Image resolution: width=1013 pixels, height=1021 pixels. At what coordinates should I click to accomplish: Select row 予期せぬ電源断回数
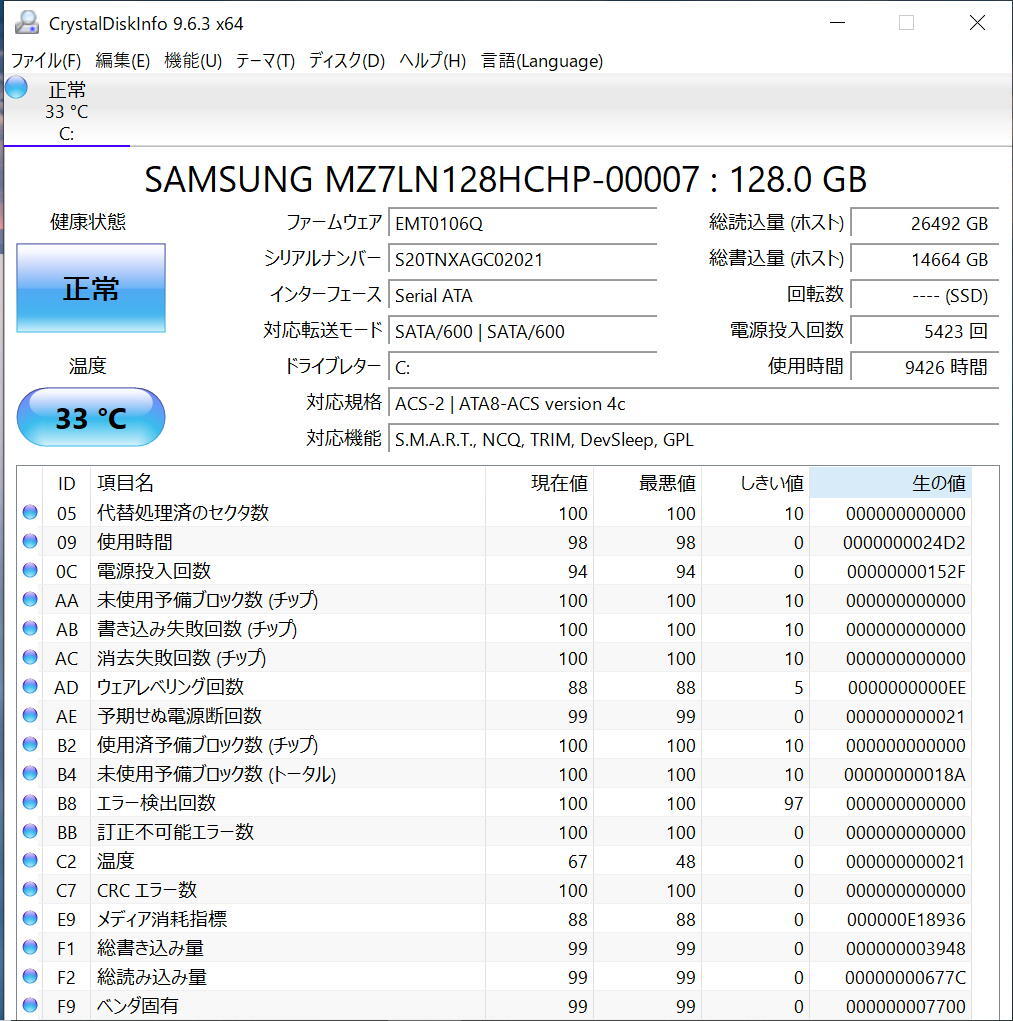(x=494, y=716)
